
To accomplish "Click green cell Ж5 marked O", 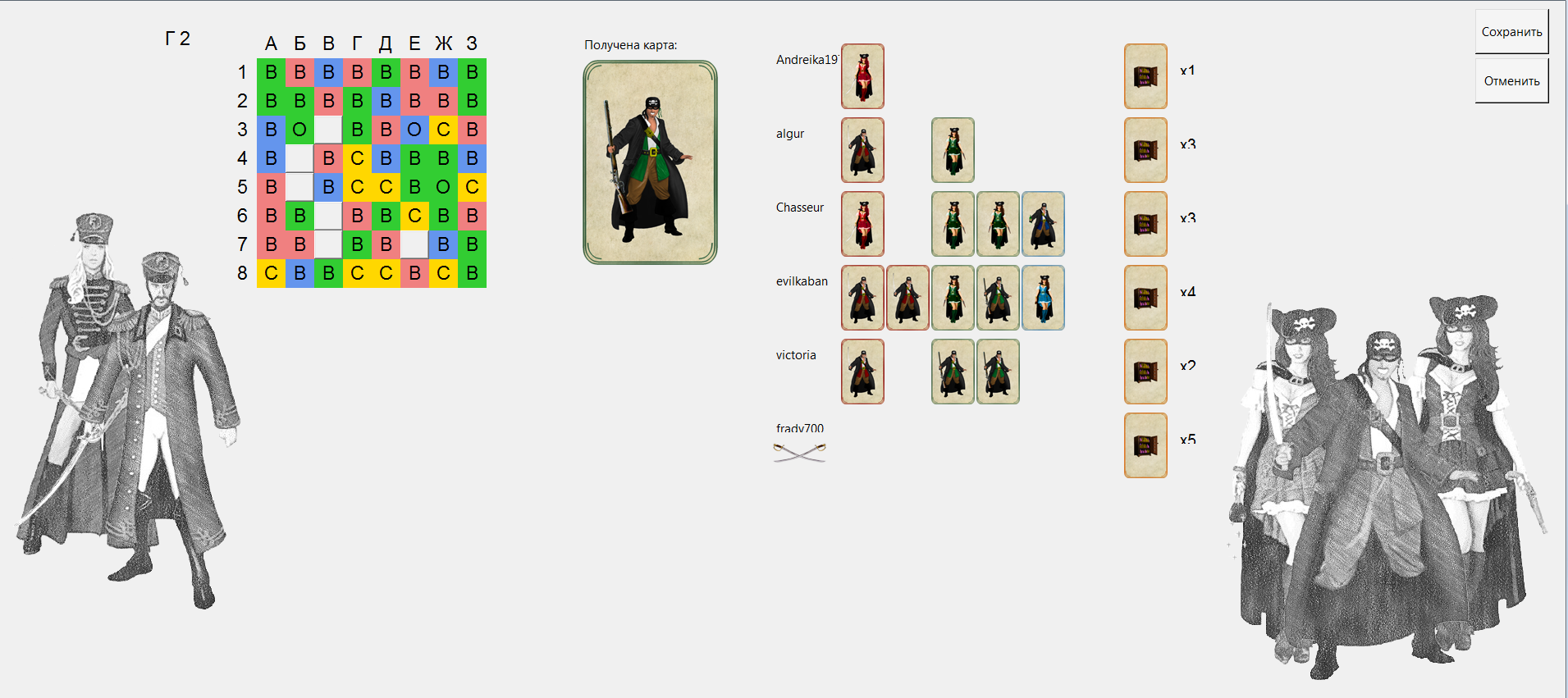I will (443, 187).
